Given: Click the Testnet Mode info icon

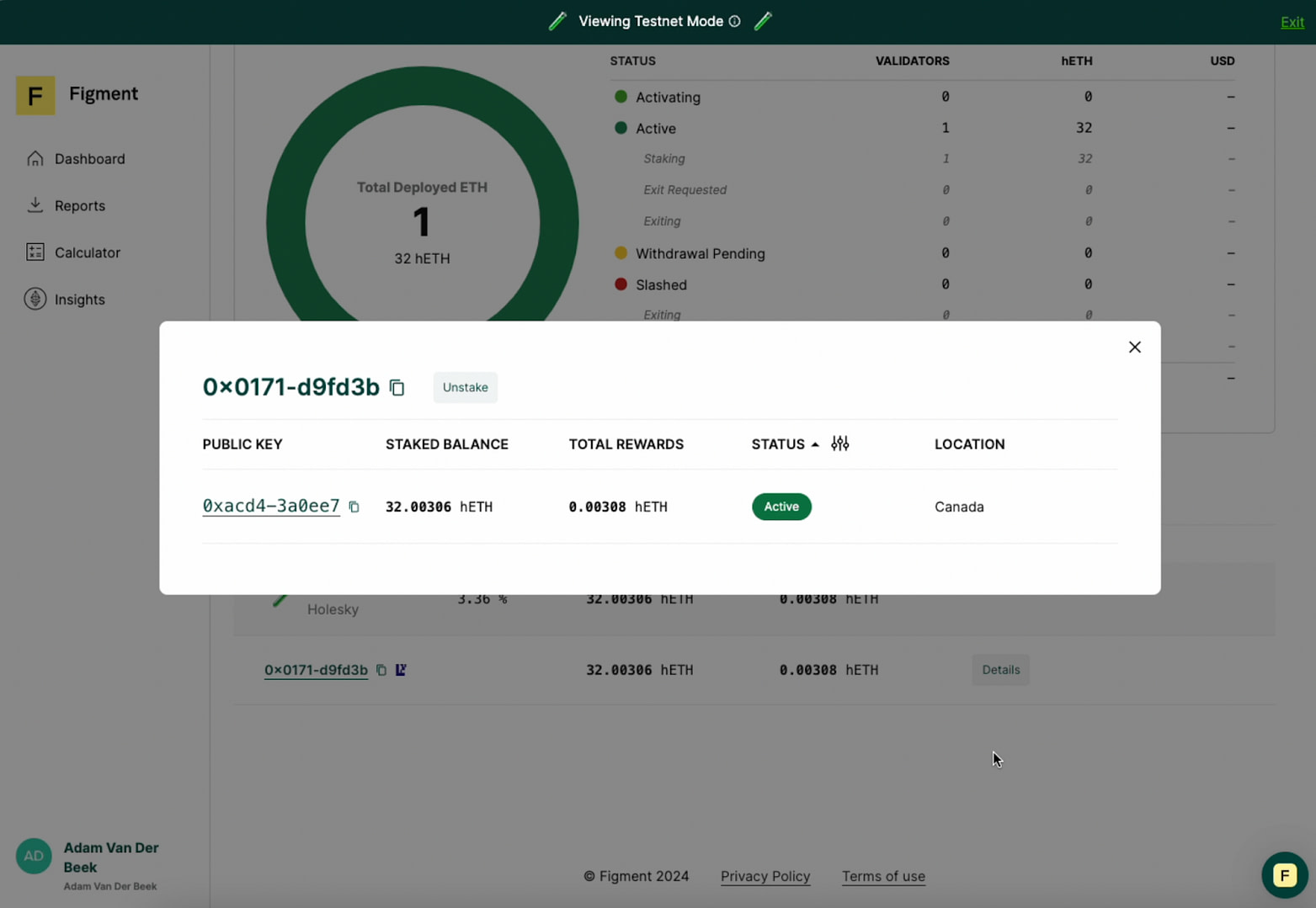Looking at the screenshot, I should pos(735,21).
